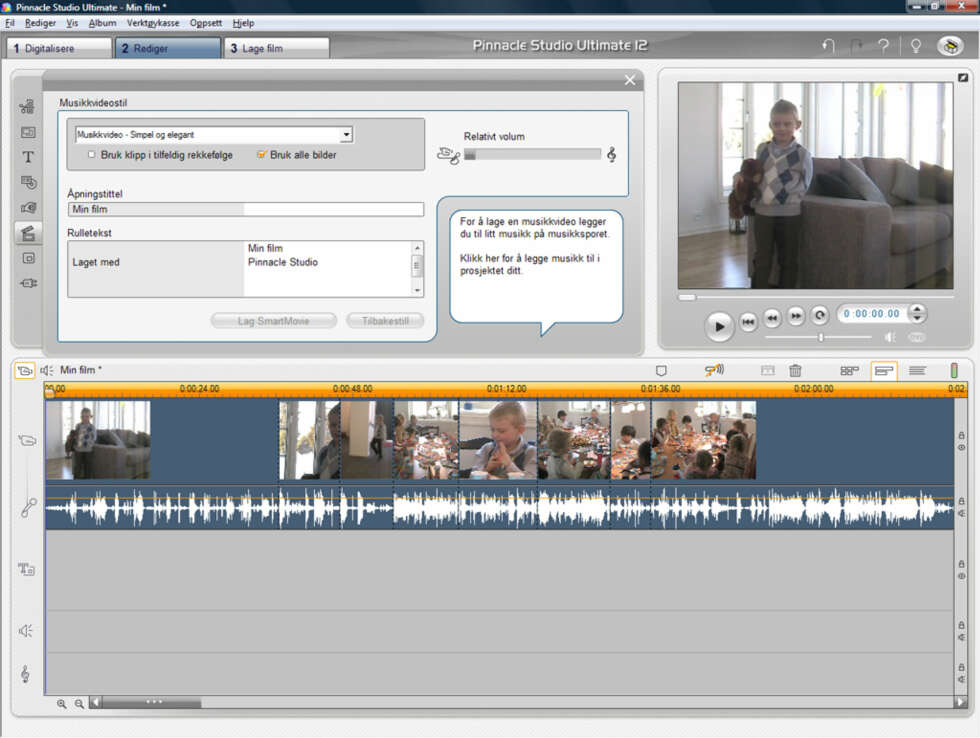Click the 'Tilbakestill' button

click(x=385, y=321)
